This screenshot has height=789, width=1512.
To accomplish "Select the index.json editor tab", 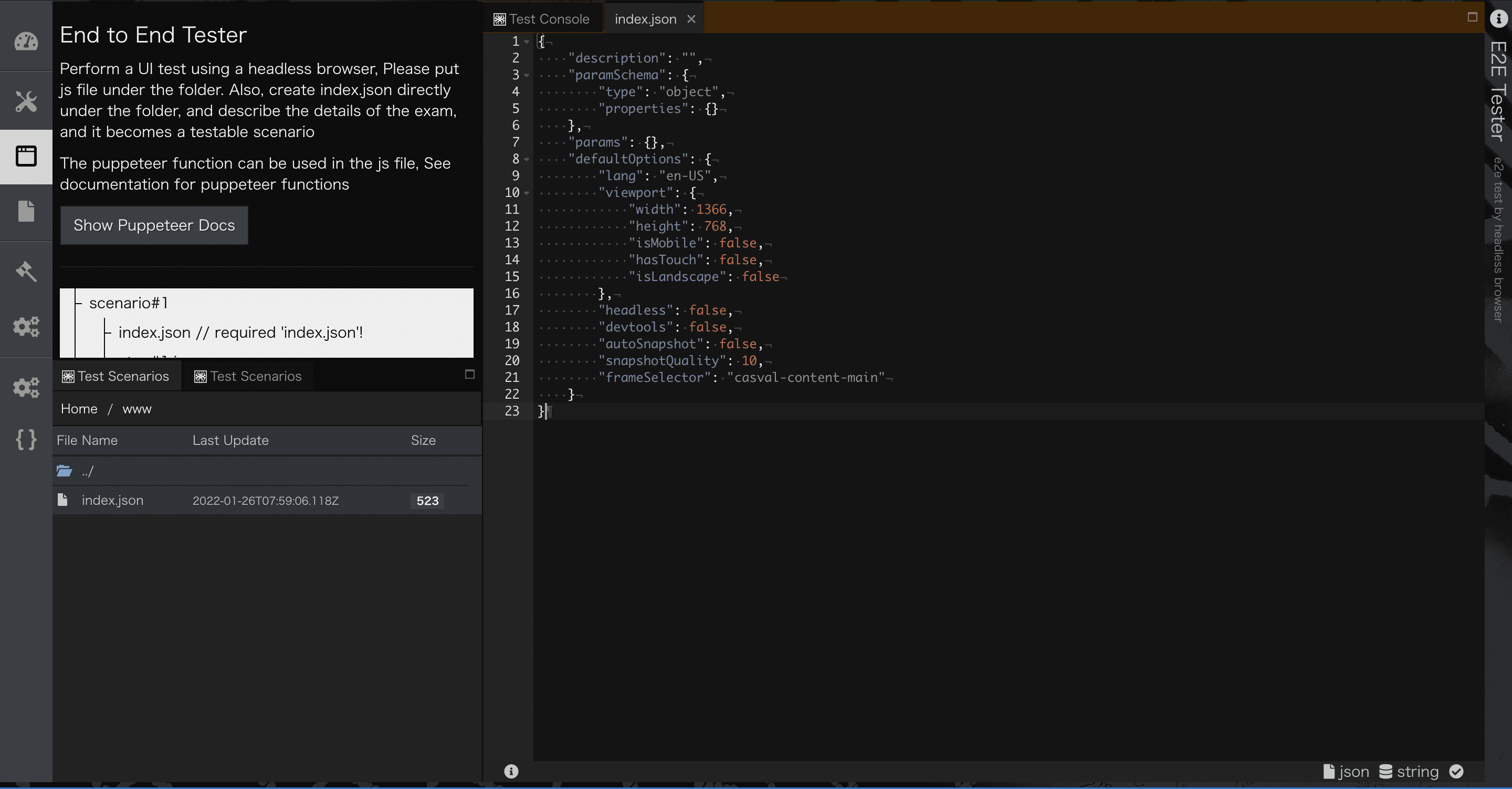I will 646,19.
